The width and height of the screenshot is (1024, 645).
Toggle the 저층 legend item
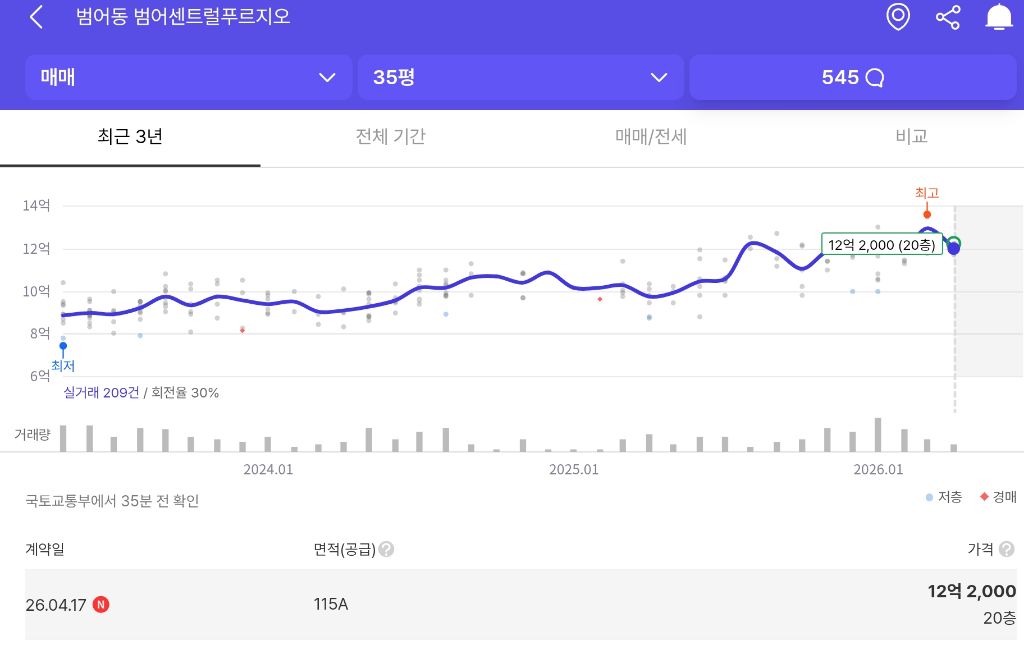pos(944,497)
